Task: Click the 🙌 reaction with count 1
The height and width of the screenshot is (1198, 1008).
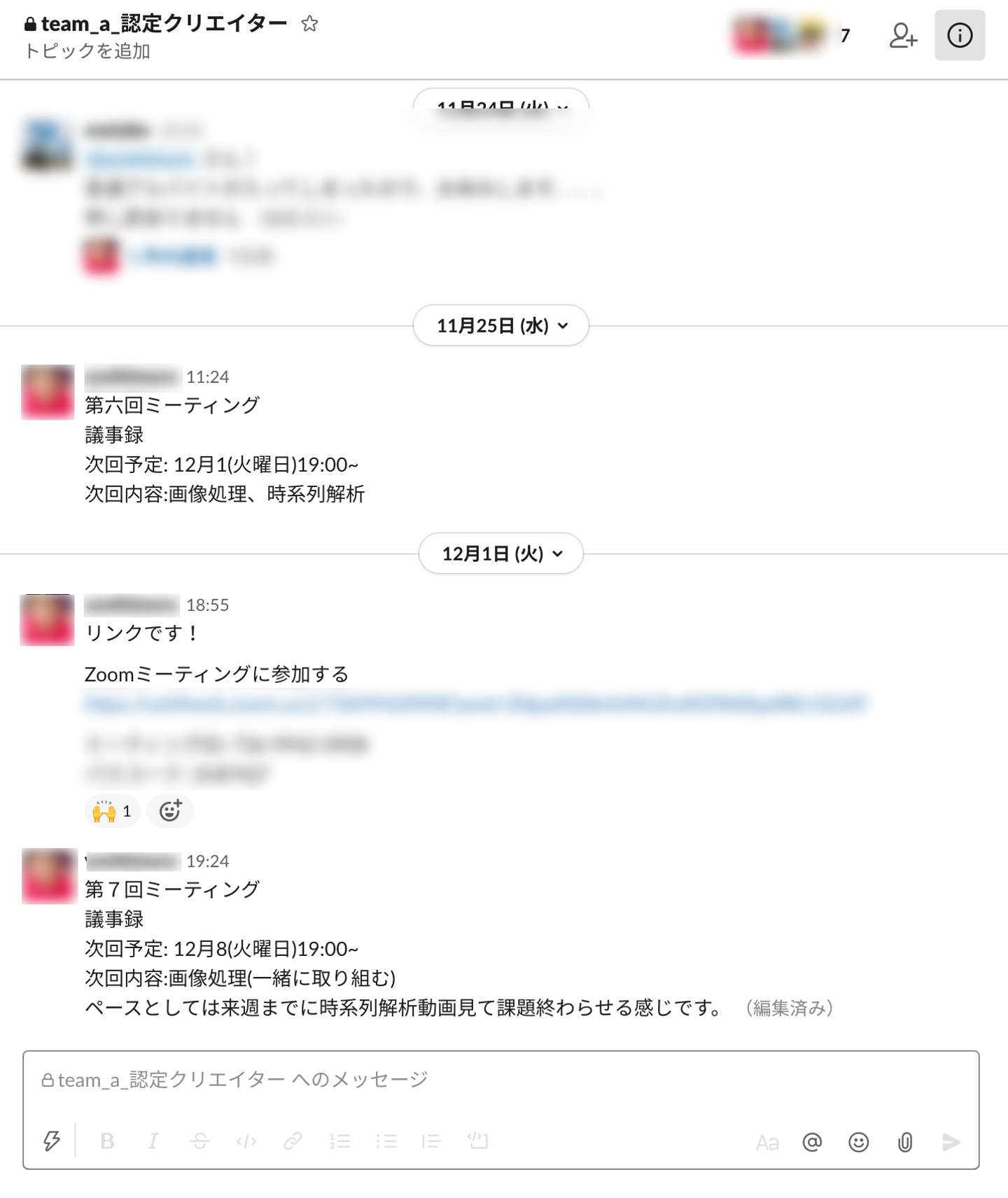Action: pyautogui.click(x=113, y=811)
